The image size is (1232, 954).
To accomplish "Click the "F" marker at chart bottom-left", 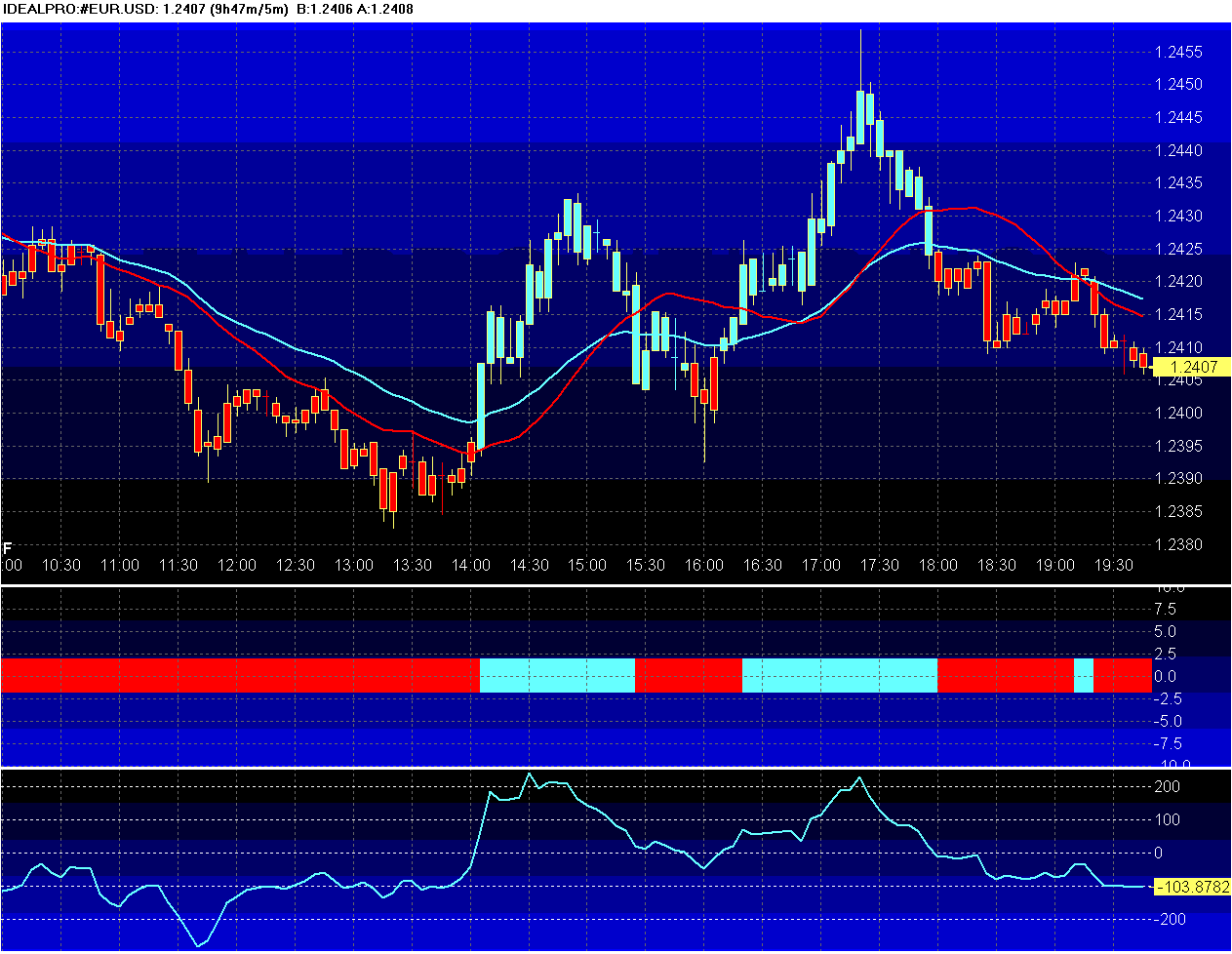I will 8,549.
